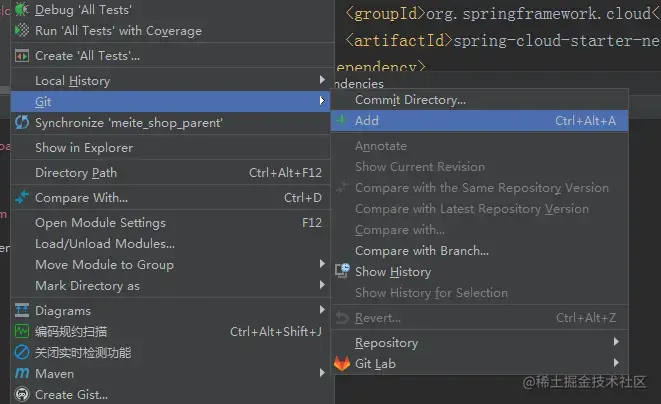Click the Ctrl+Alt+A shortcut label
Screen dimensions: 661x404
point(585,121)
